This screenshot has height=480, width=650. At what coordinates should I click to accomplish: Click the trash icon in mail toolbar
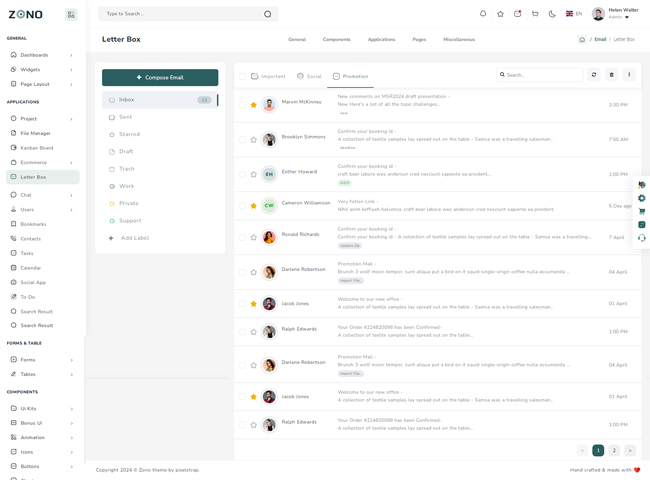click(612, 75)
